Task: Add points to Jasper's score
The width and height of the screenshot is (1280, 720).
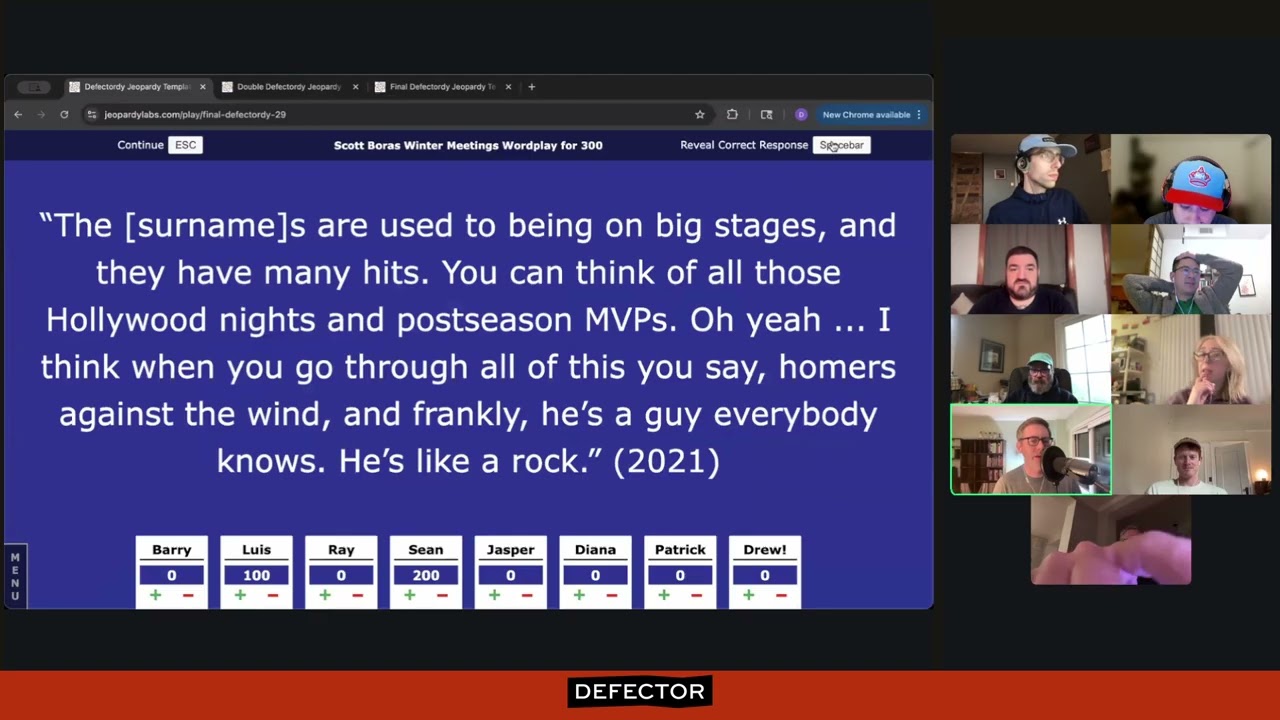Action: point(494,595)
